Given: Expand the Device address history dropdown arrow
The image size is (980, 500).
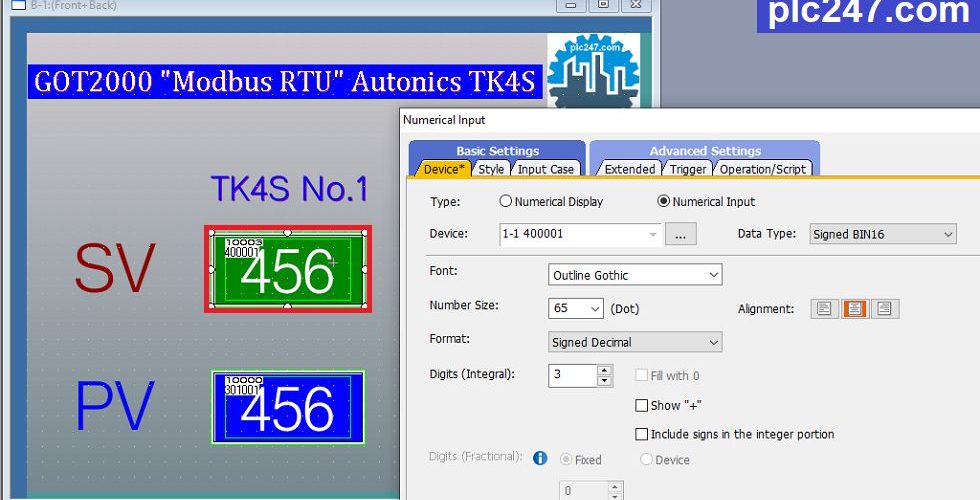Looking at the screenshot, I should [x=653, y=234].
